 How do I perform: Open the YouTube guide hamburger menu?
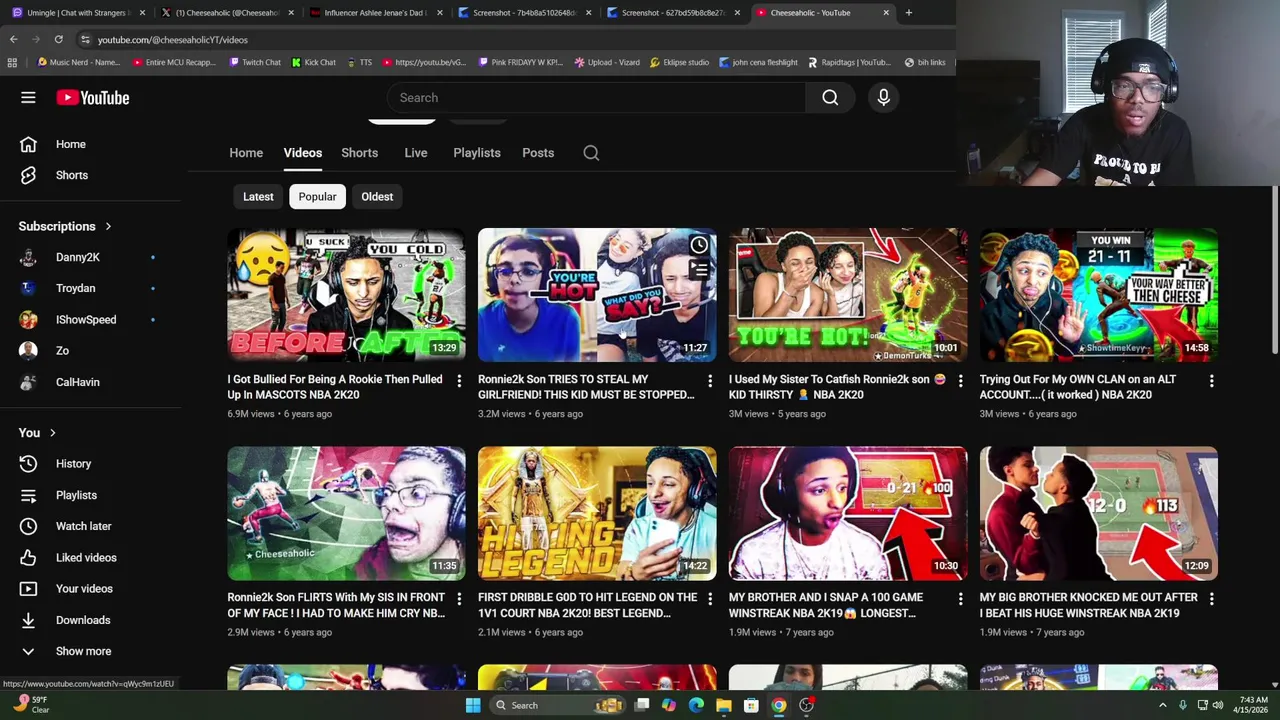[x=28, y=98]
